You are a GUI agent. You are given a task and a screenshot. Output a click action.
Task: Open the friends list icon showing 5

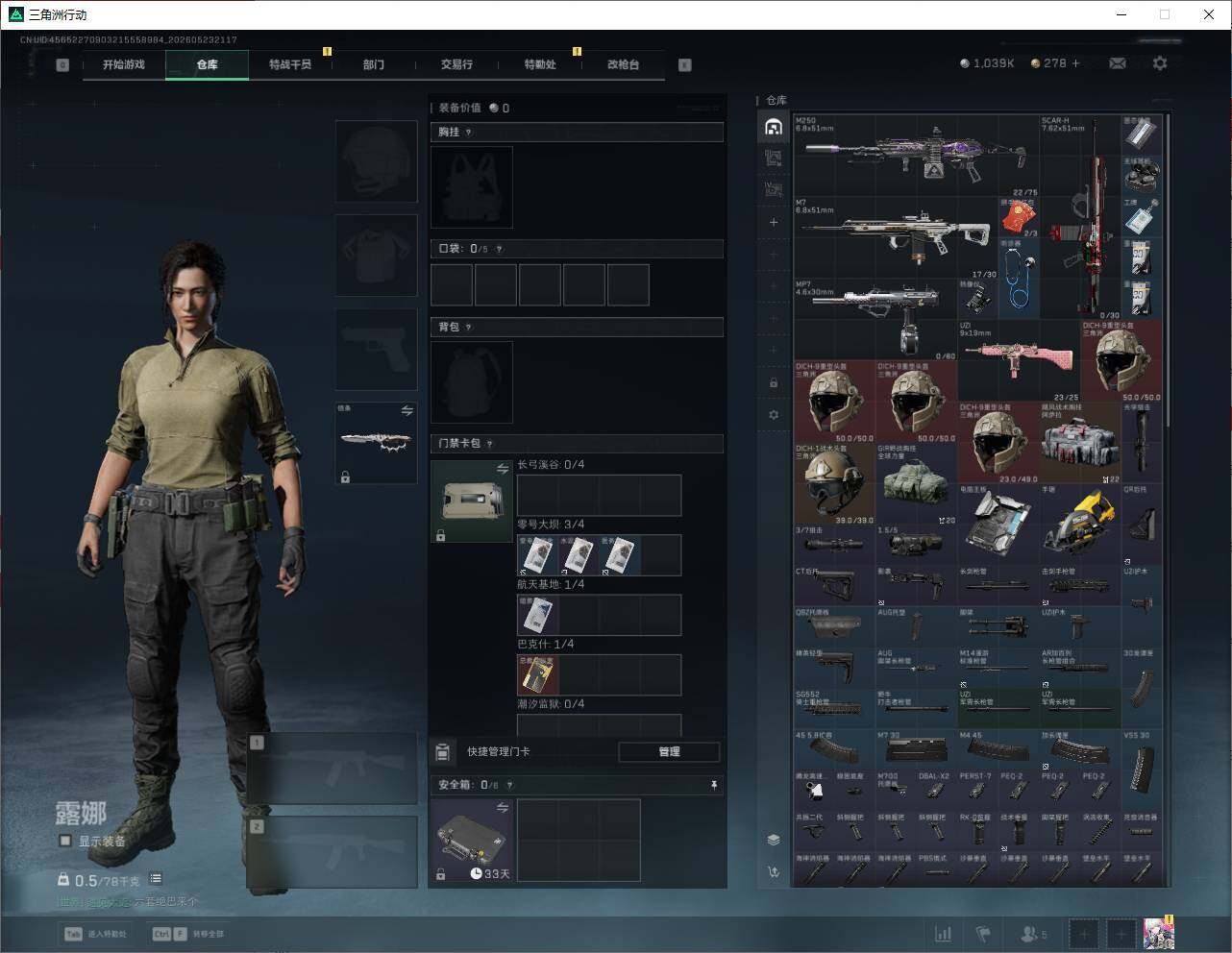pyautogui.click(x=1034, y=934)
